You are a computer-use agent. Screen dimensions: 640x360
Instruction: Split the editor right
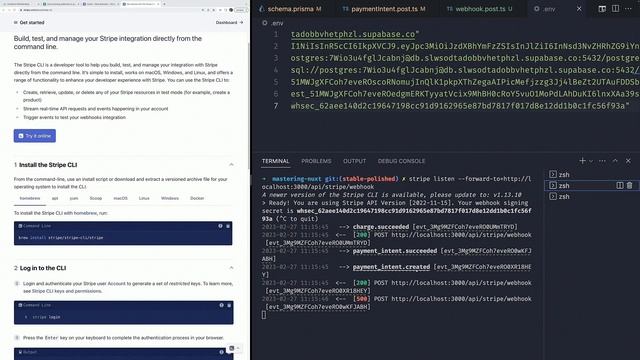pyautogui.click(x=615, y=9)
